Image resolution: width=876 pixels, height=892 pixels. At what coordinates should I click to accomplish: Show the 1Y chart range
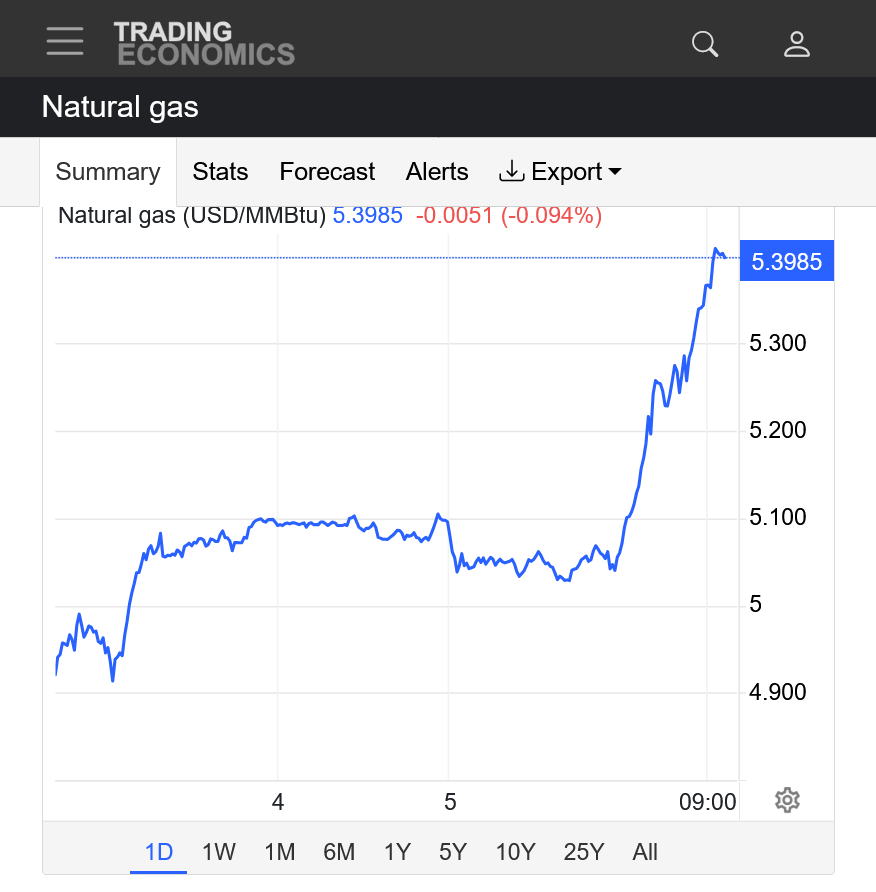click(397, 852)
